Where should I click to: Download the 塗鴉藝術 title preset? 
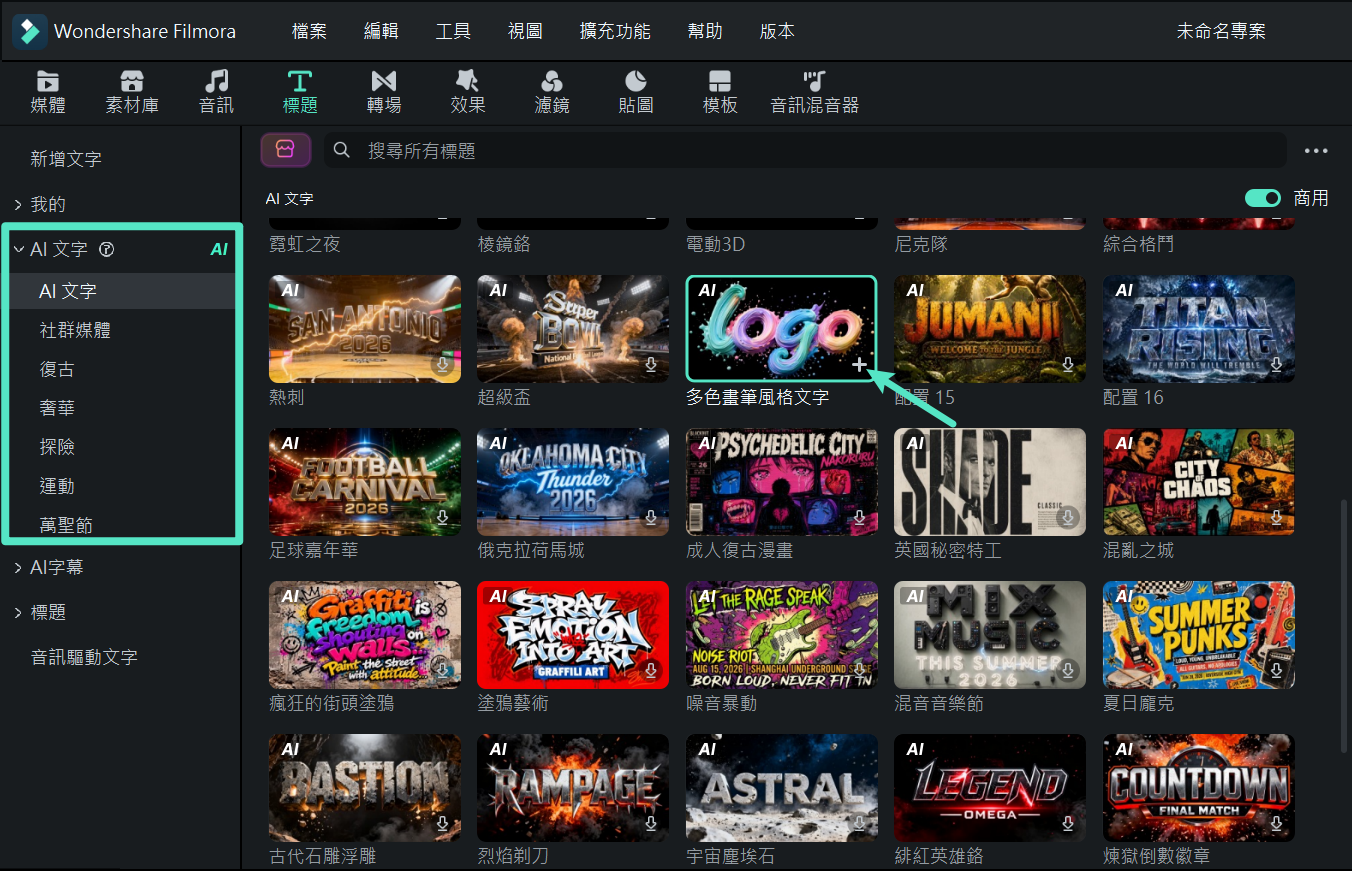(651, 670)
